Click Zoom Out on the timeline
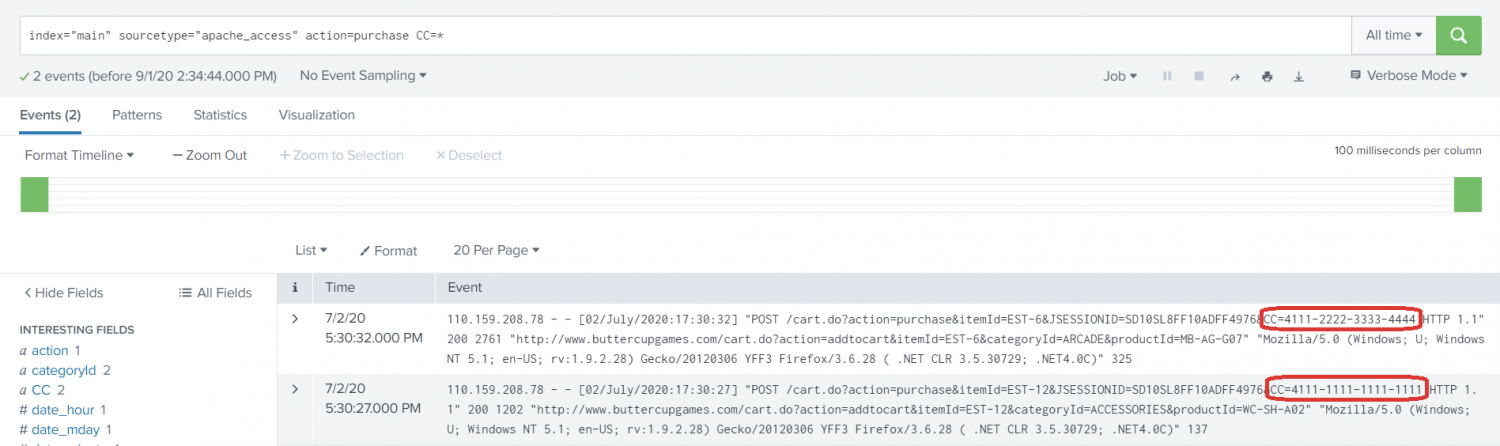1500x446 pixels. tap(210, 155)
